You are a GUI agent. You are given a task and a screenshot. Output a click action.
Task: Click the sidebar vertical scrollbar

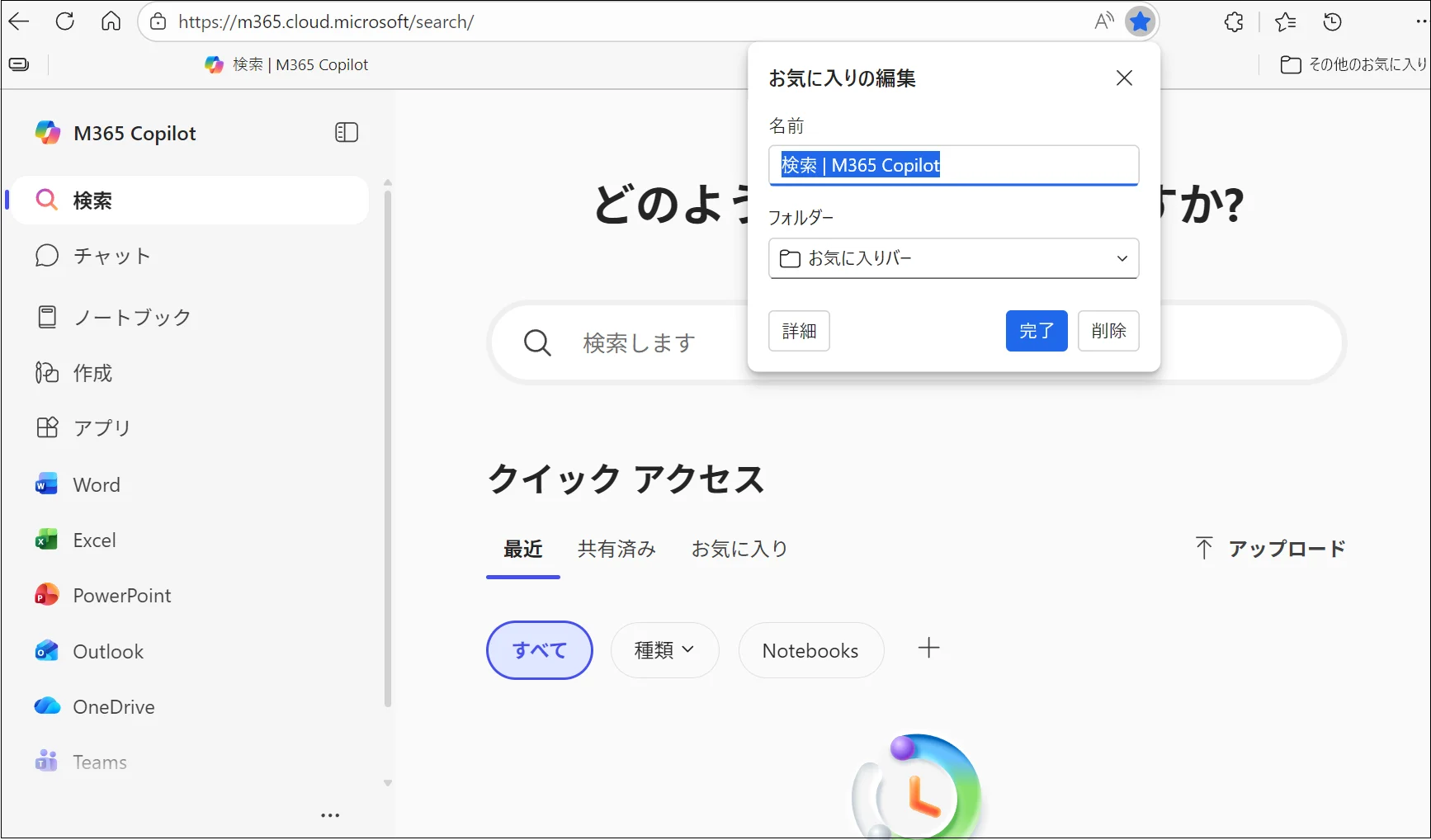coord(388,446)
